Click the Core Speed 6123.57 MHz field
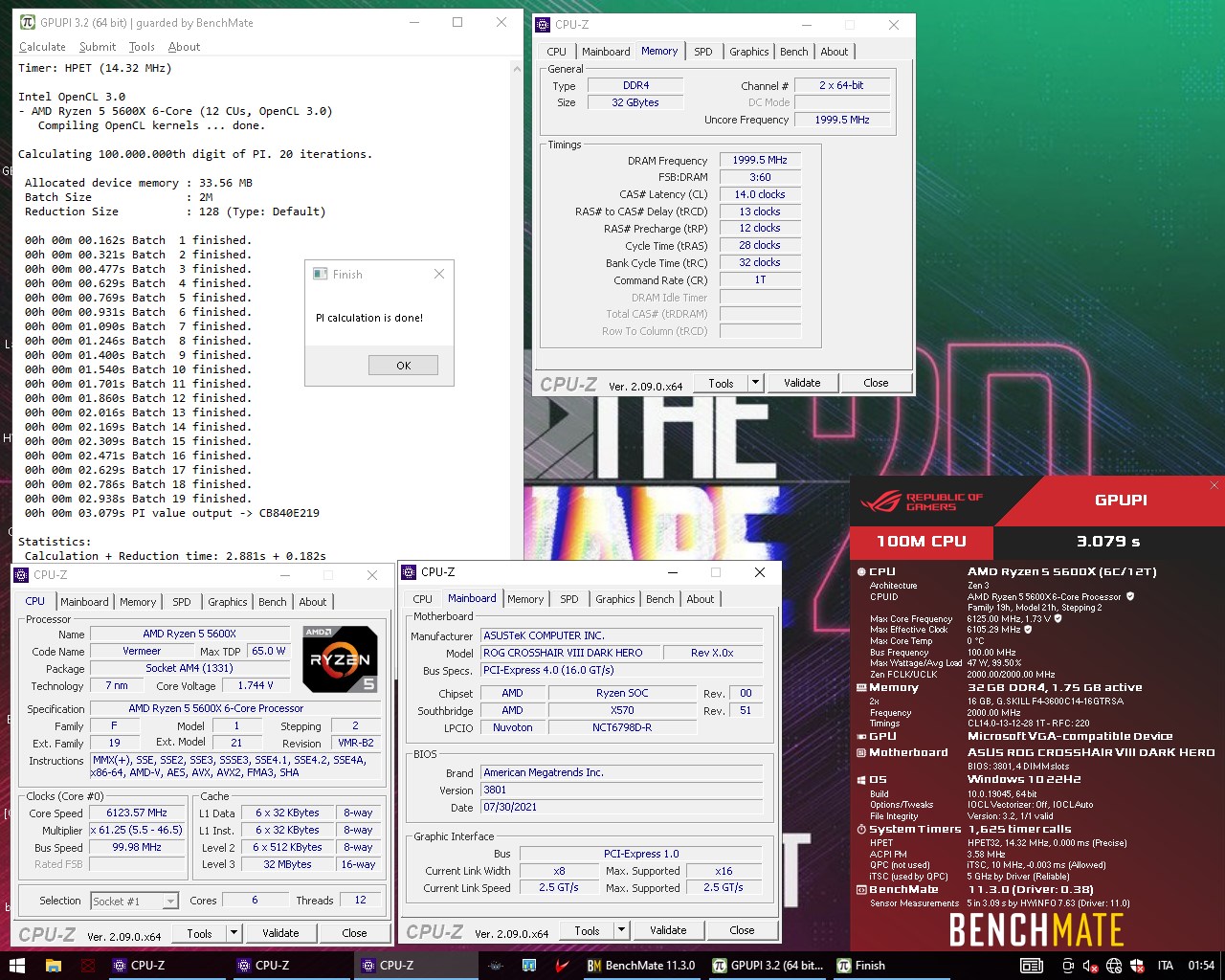Screen dimensions: 1225x980 [x=137, y=813]
